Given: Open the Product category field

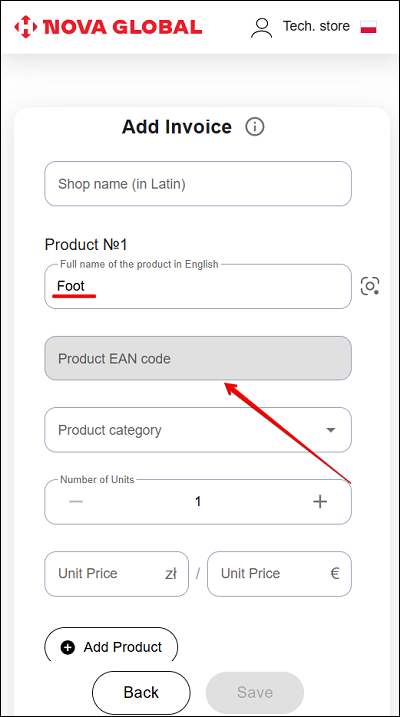Looking at the screenshot, I should tap(198, 430).
